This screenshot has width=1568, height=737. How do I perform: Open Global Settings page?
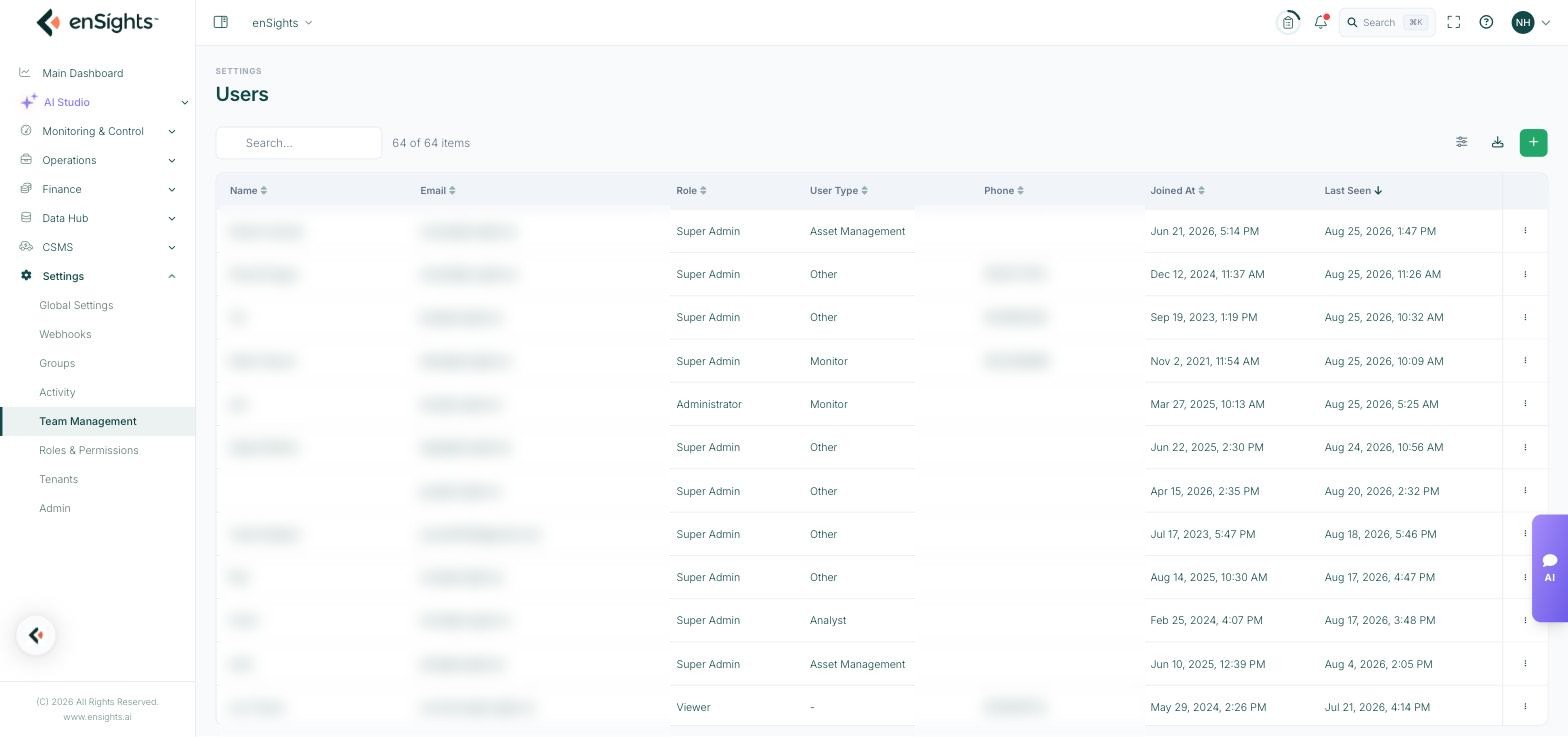[x=76, y=305]
